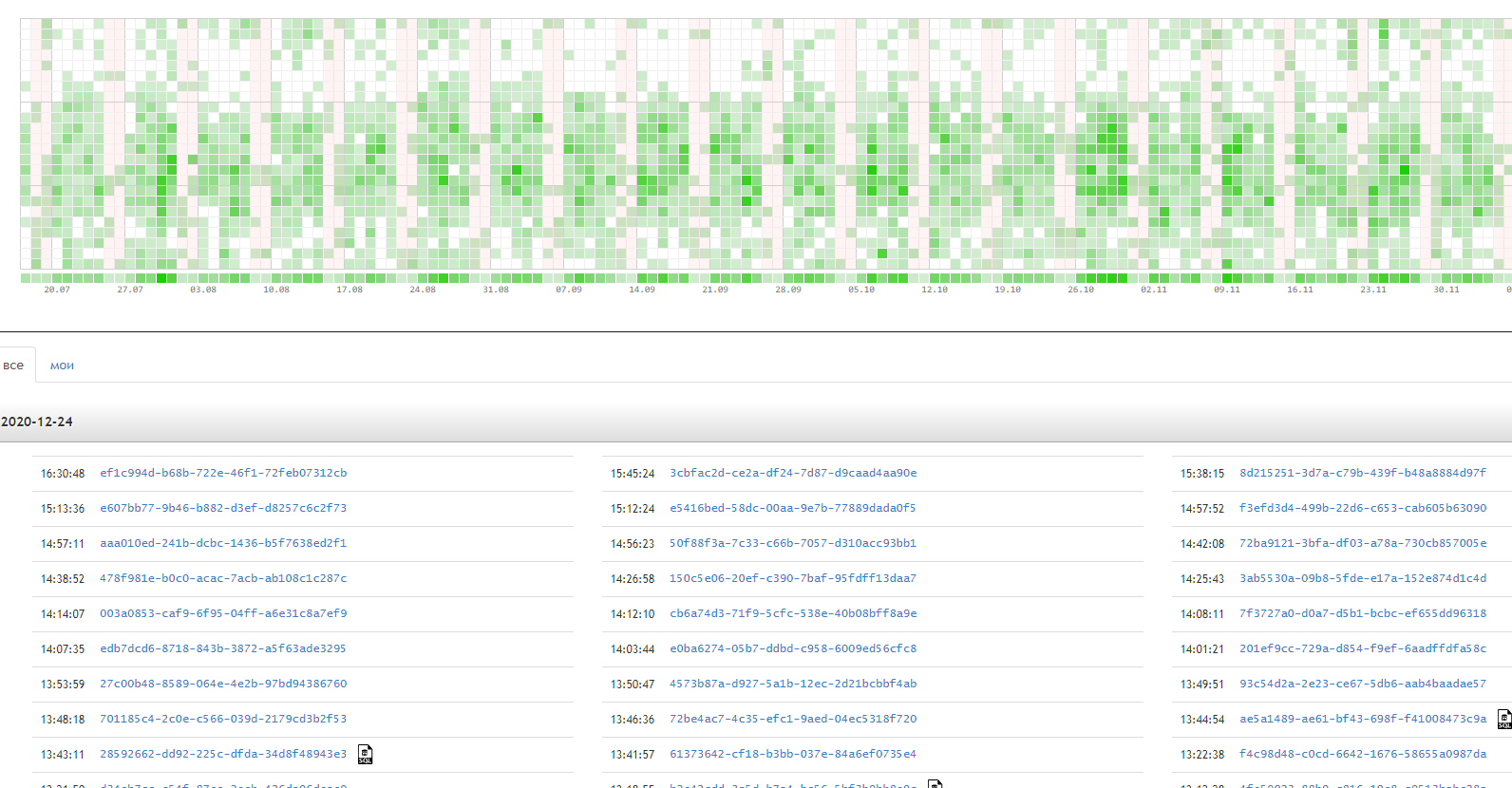
Task: Select timestamp 13:22:38
Action: click(1202, 755)
